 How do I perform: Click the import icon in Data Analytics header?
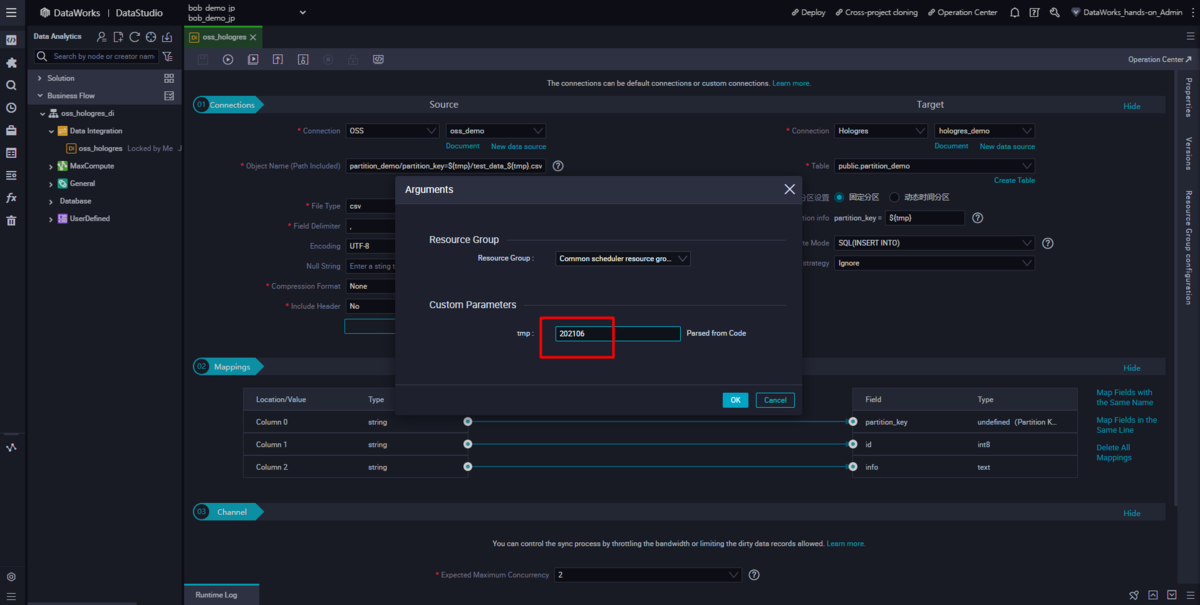pos(167,37)
